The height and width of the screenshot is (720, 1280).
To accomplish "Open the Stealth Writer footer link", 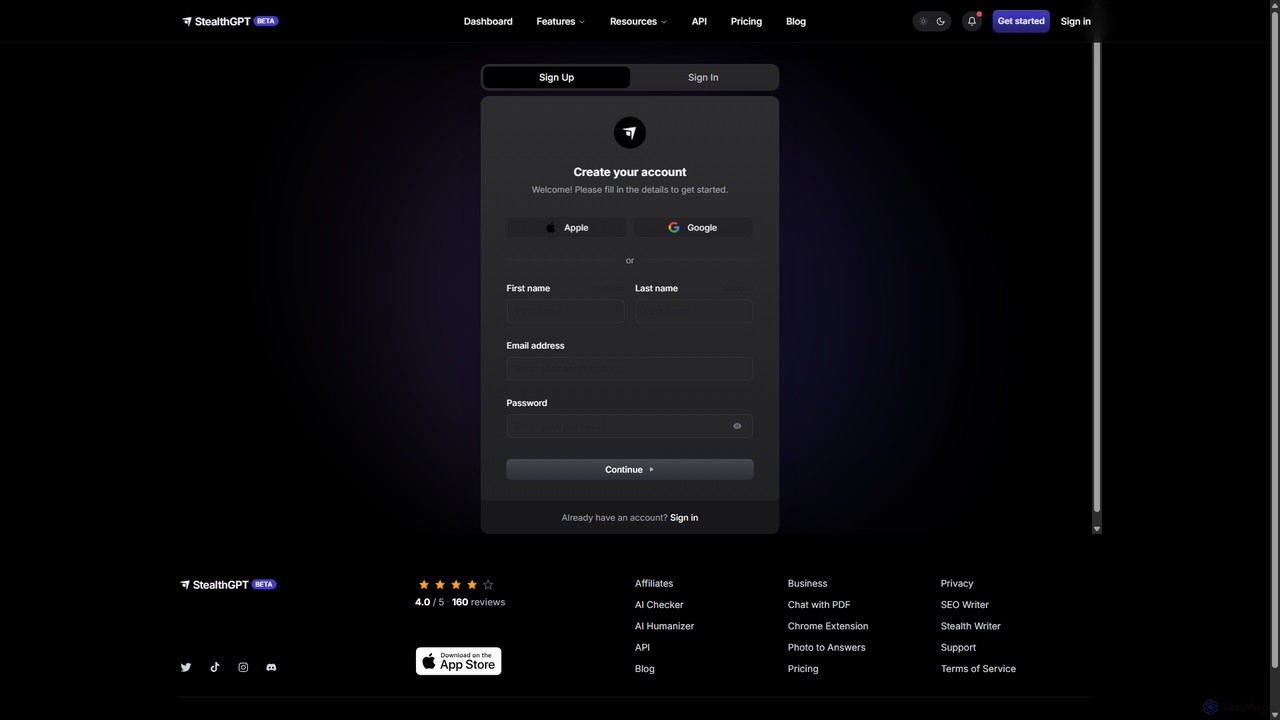I will click(971, 626).
